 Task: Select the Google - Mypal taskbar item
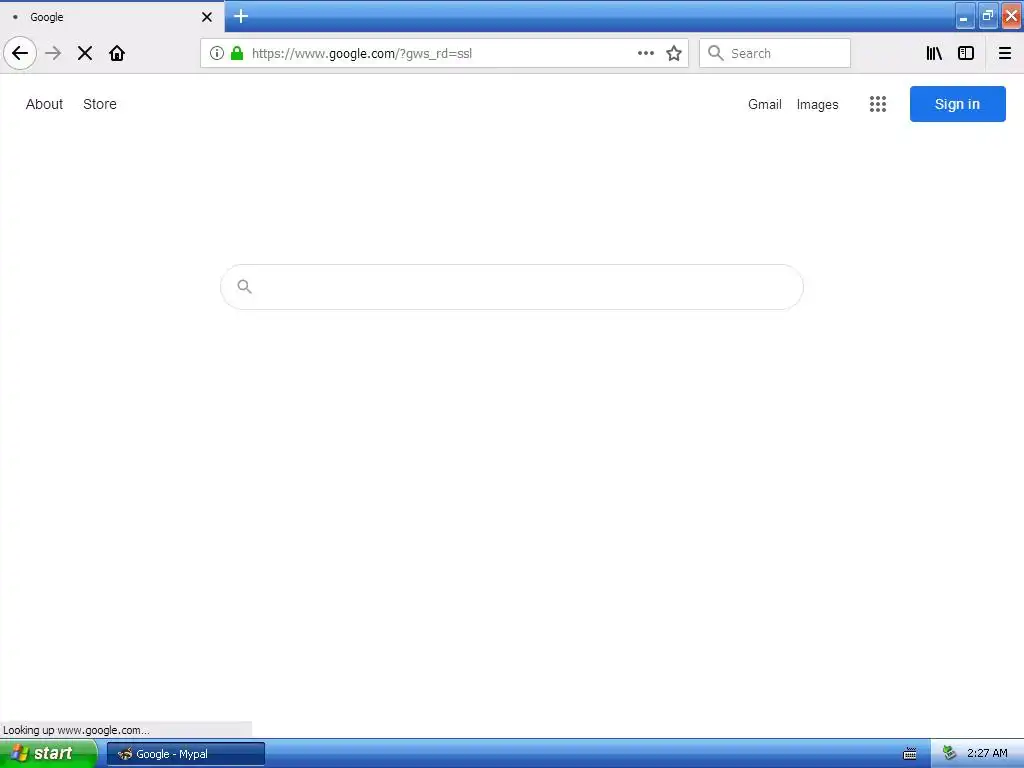coord(186,754)
